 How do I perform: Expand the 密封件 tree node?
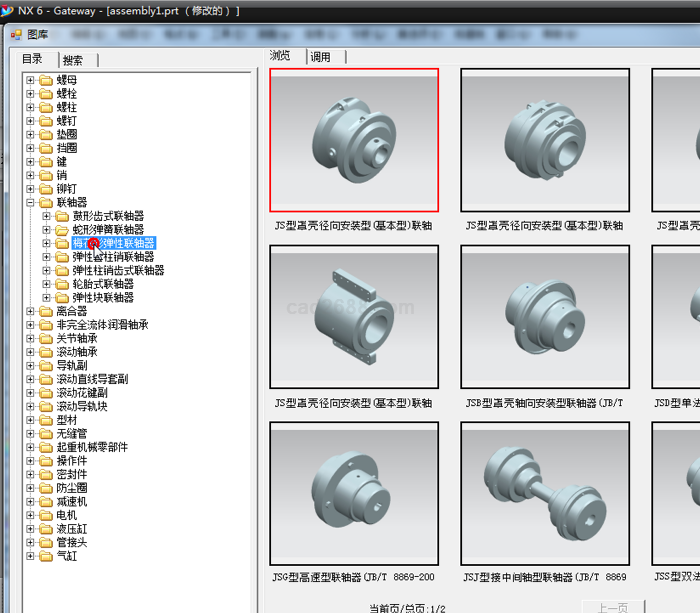pyautogui.click(x=31, y=475)
